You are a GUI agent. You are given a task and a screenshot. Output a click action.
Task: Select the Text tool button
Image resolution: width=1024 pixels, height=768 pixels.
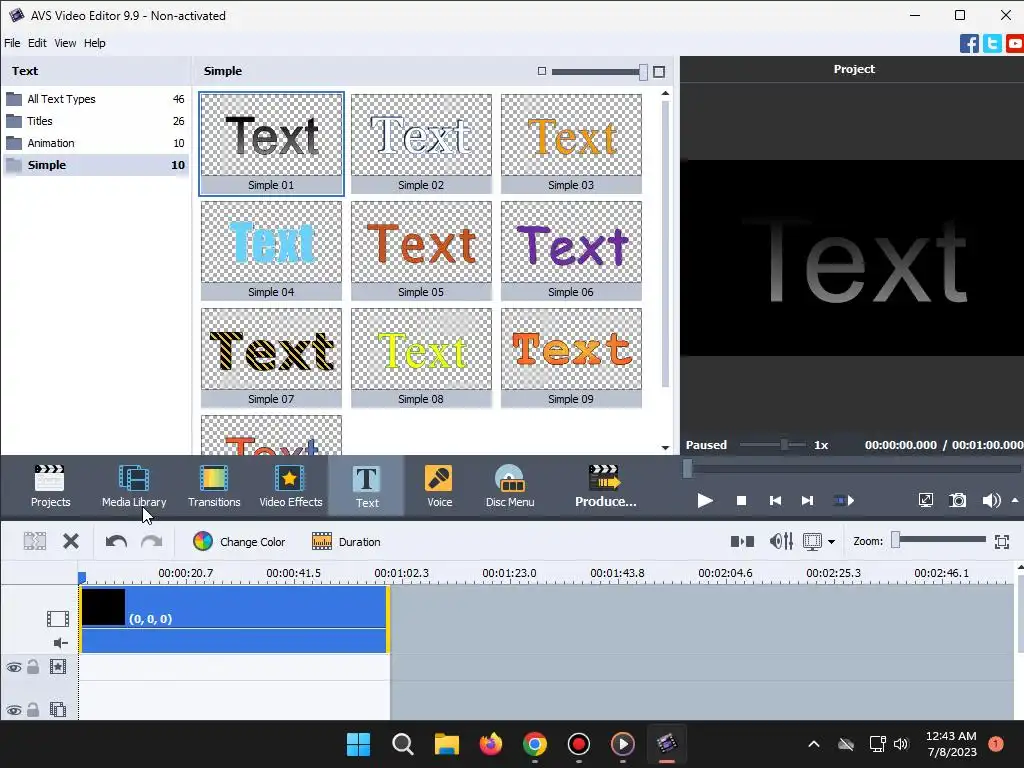(366, 486)
